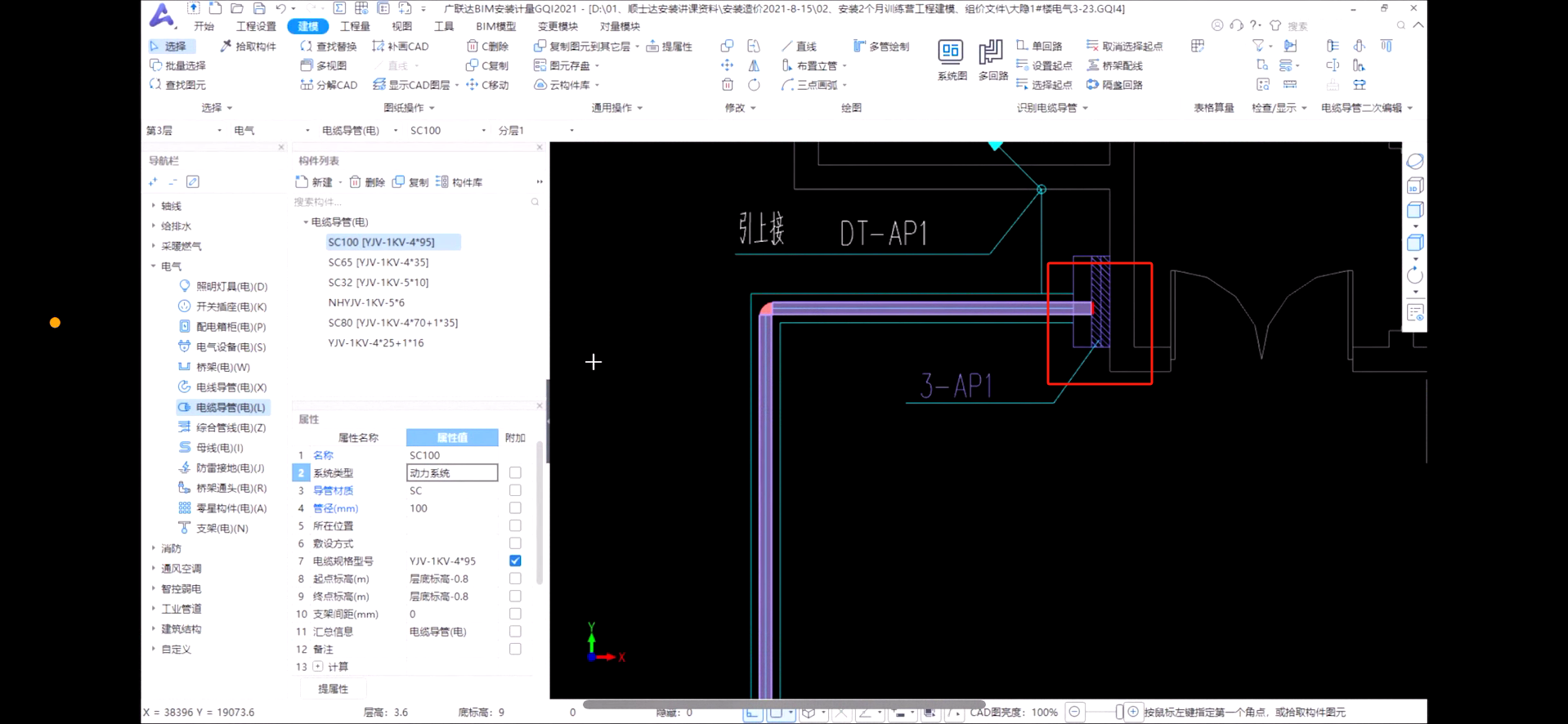This screenshot has height=724, width=1568.
Task: Open the 视图 ribbon tab
Action: (x=401, y=27)
